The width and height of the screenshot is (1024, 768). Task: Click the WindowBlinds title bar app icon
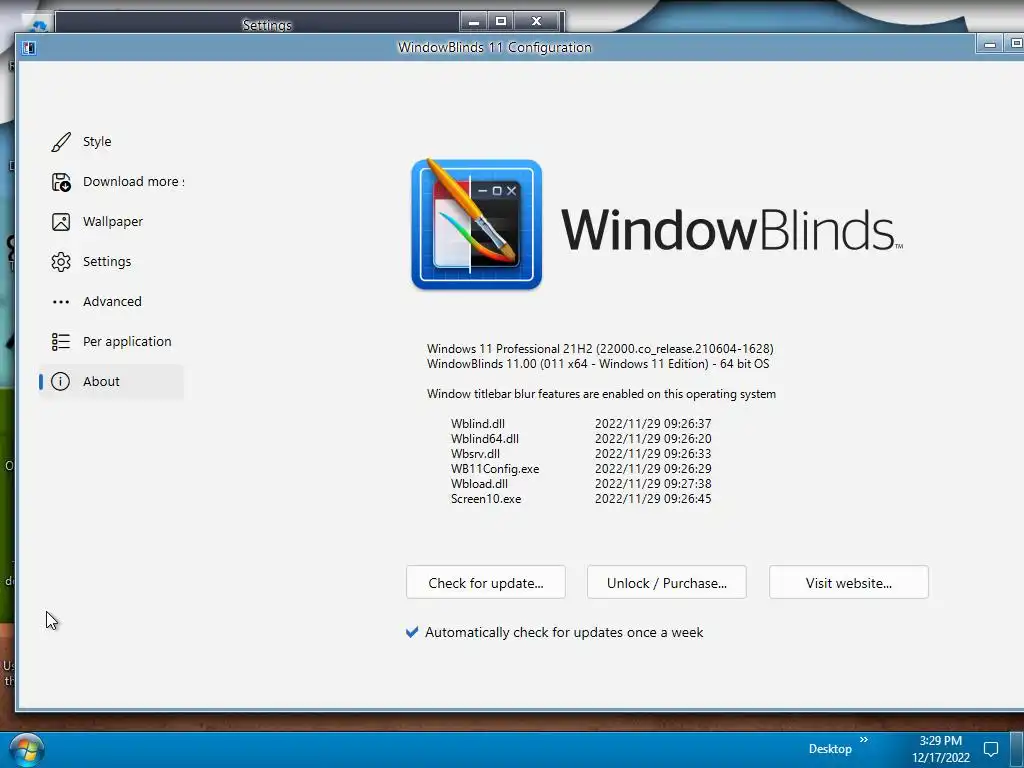click(x=29, y=48)
